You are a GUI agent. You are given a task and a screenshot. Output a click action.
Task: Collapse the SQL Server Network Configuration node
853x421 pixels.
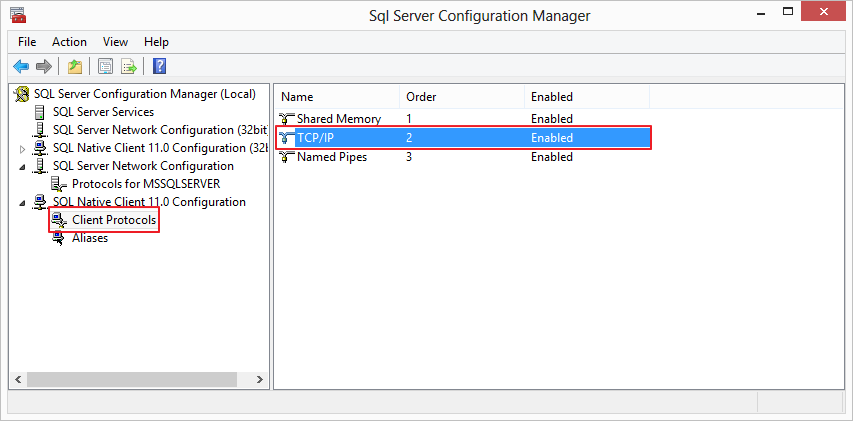[x=23, y=166]
